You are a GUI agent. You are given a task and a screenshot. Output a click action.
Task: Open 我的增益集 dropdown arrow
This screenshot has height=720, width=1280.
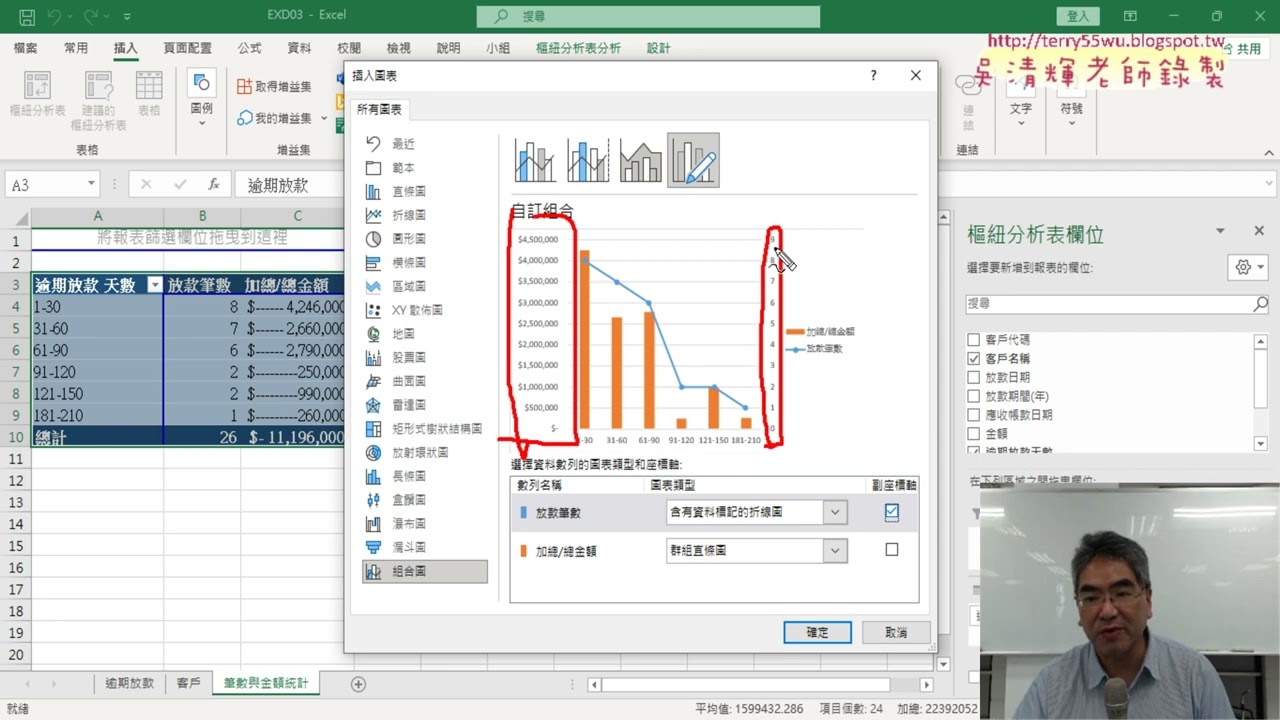coord(324,118)
